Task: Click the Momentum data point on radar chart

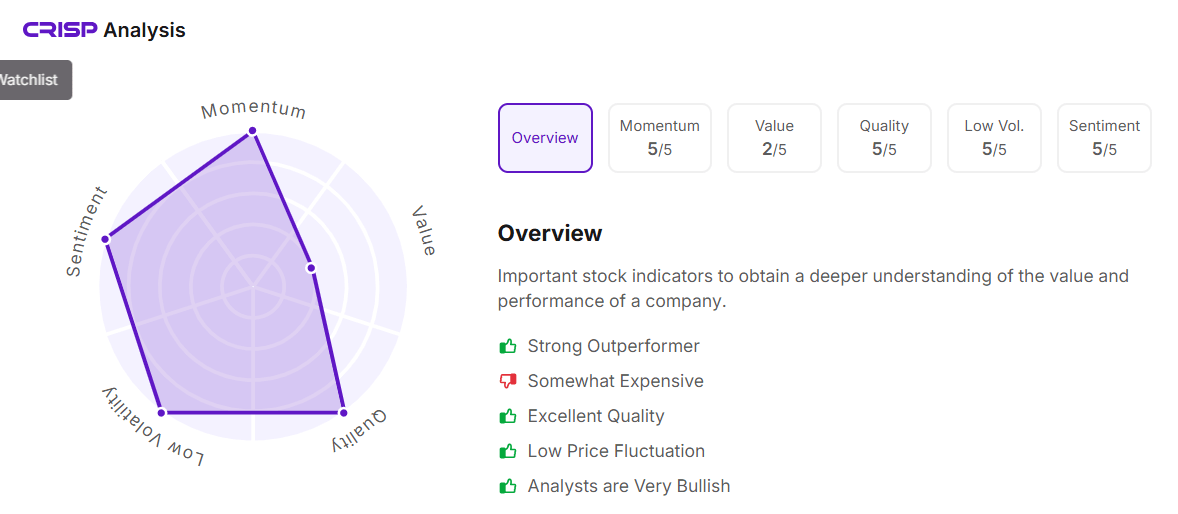Action: pyautogui.click(x=252, y=131)
